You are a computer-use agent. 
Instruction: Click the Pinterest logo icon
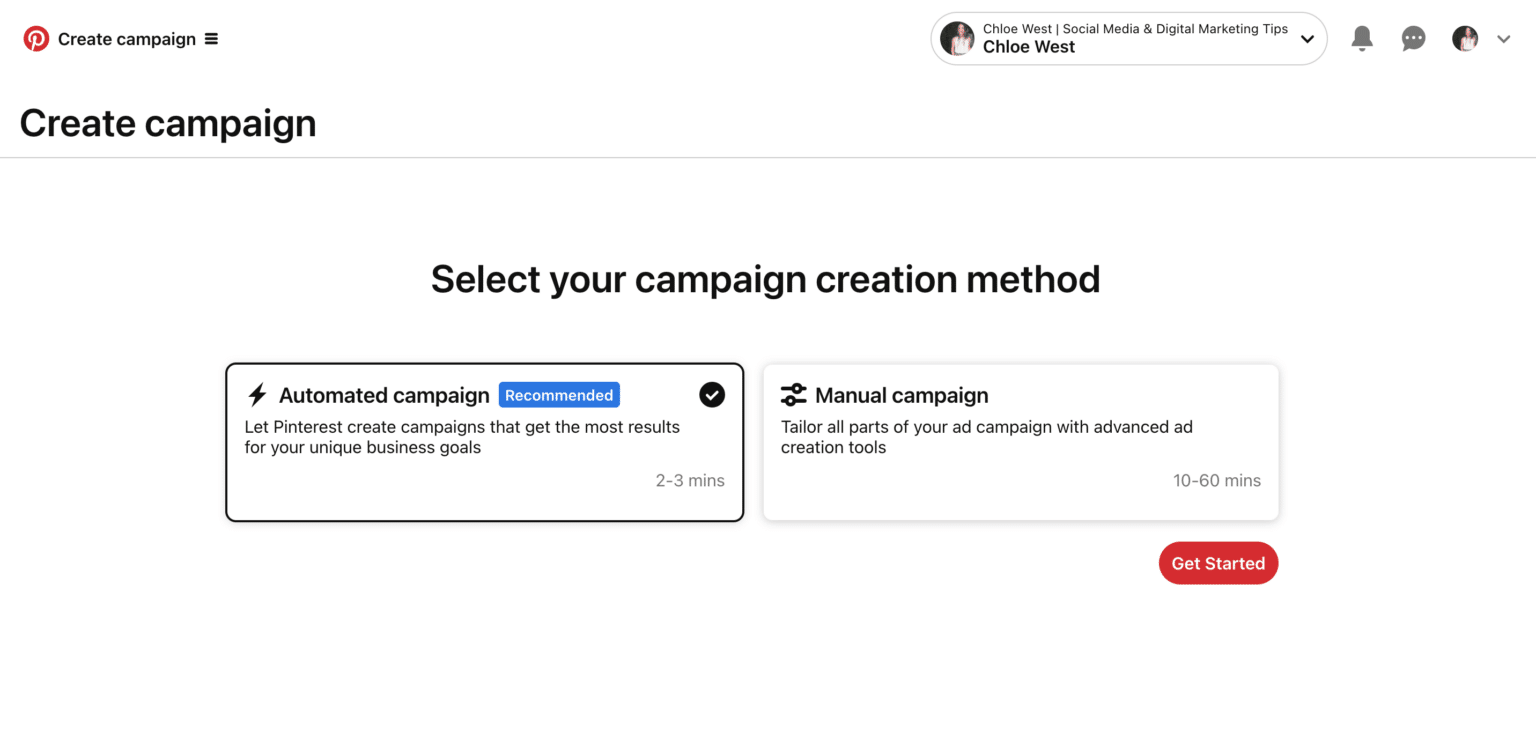point(37,38)
